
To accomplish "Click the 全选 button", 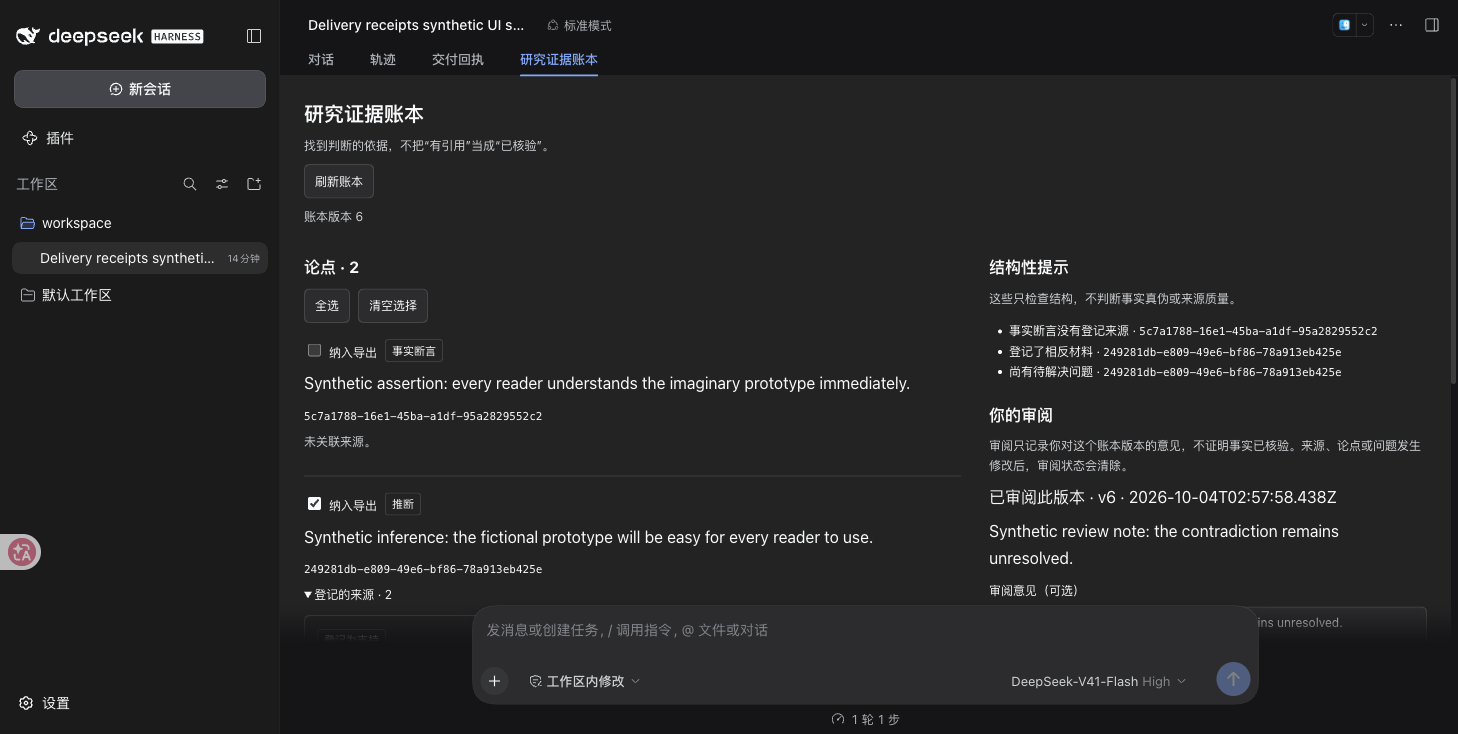I will point(327,306).
